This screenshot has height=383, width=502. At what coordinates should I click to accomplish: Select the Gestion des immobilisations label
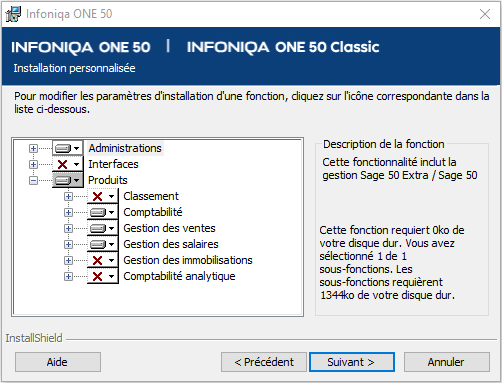click(188, 260)
